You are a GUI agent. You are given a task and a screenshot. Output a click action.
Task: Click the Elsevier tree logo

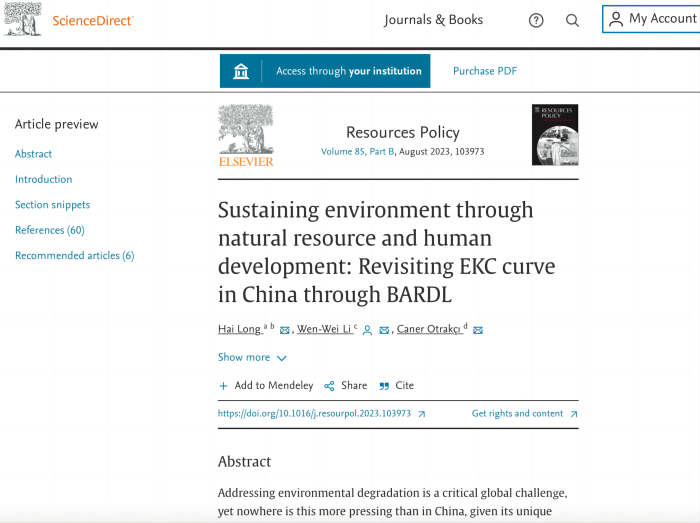(245, 135)
